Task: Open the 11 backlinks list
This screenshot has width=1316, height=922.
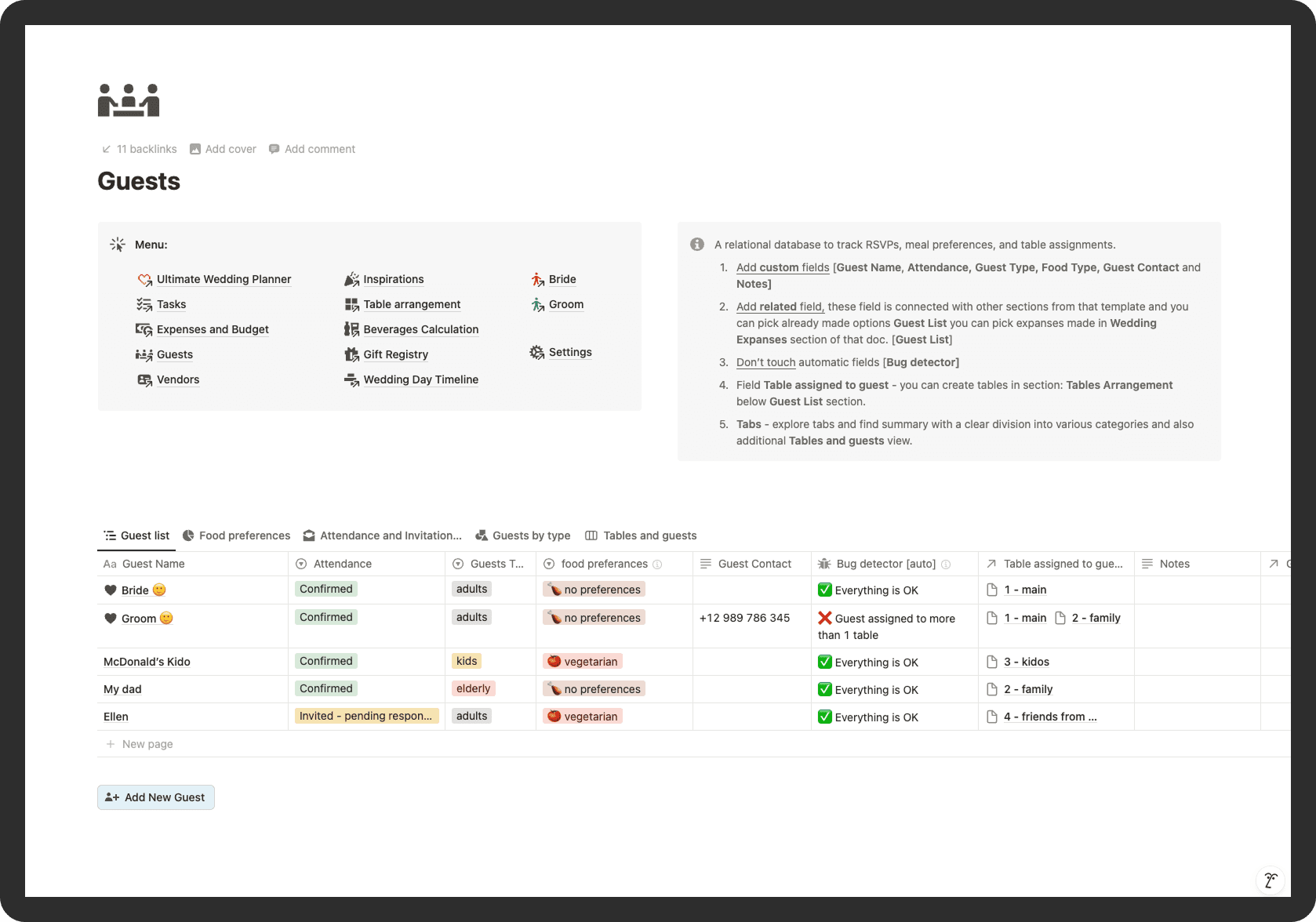Action: tap(140, 149)
